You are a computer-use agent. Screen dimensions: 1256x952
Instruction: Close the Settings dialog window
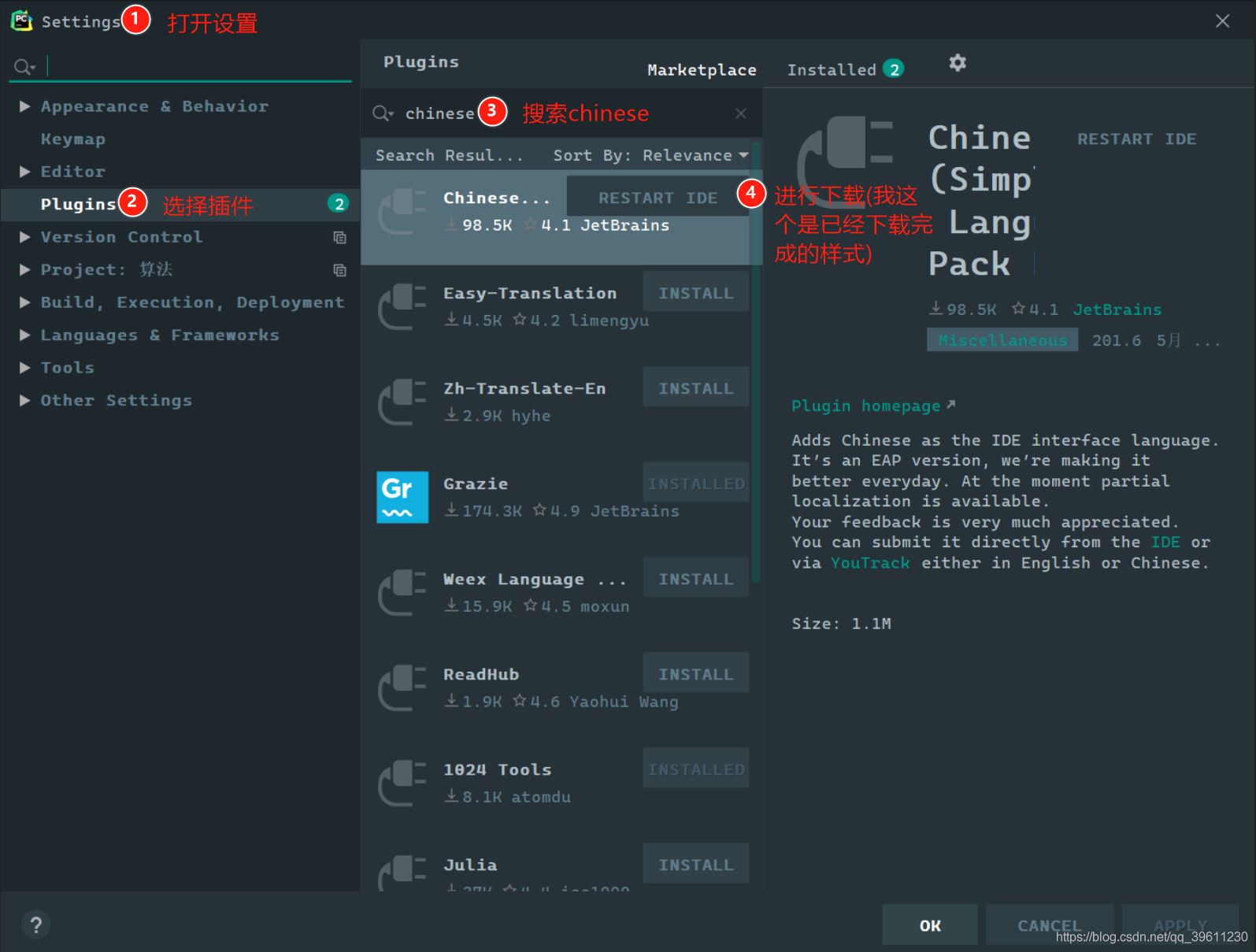[1222, 21]
